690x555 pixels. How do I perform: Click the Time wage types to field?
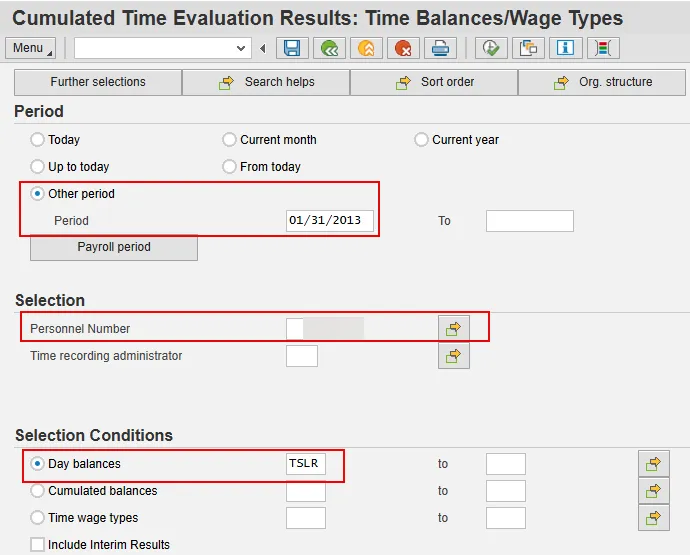[x=506, y=518]
